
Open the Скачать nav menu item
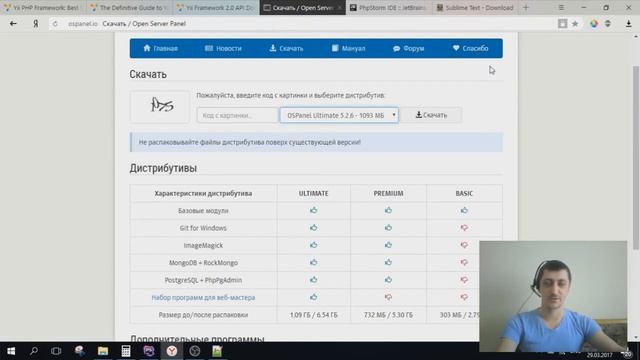286,48
